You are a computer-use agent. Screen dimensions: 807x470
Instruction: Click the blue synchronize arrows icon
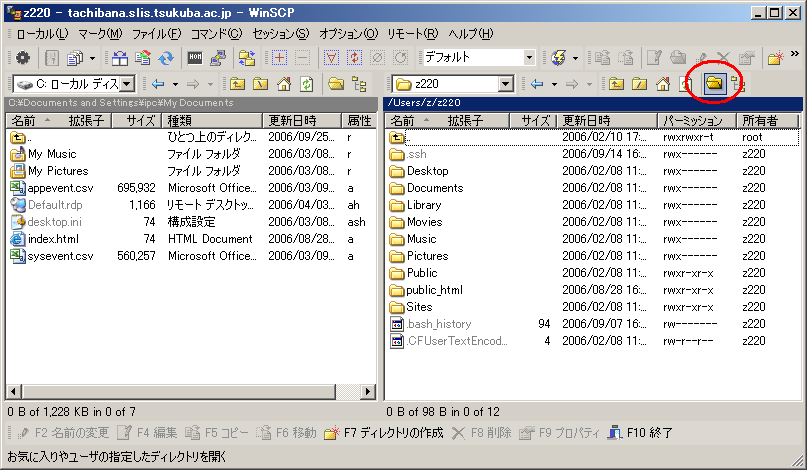[x=166, y=58]
